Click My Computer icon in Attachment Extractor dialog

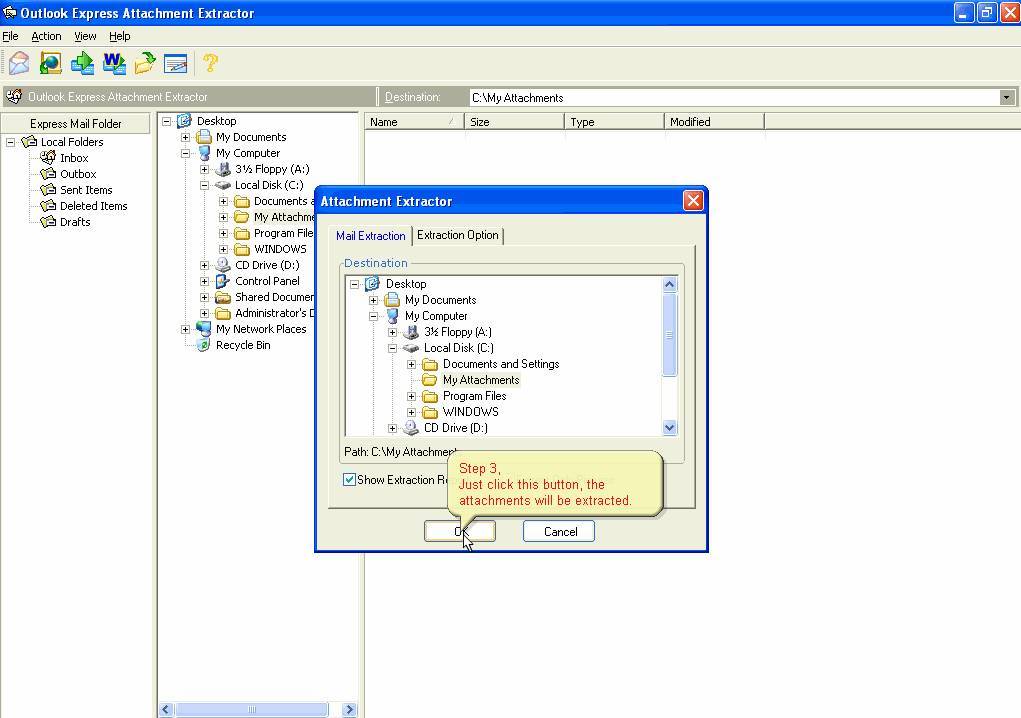click(x=392, y=316)
